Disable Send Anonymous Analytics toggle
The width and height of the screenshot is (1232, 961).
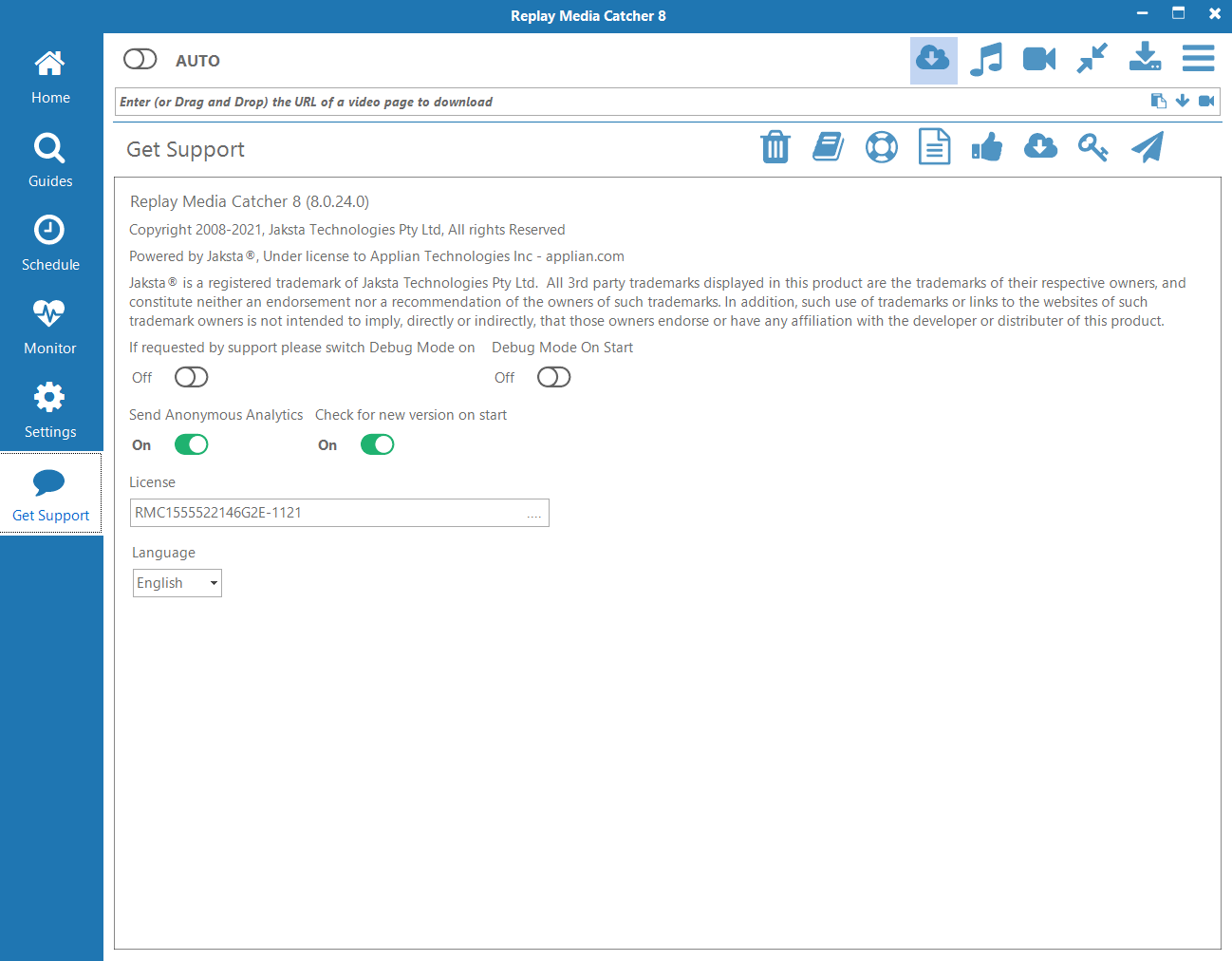[192, 444]
